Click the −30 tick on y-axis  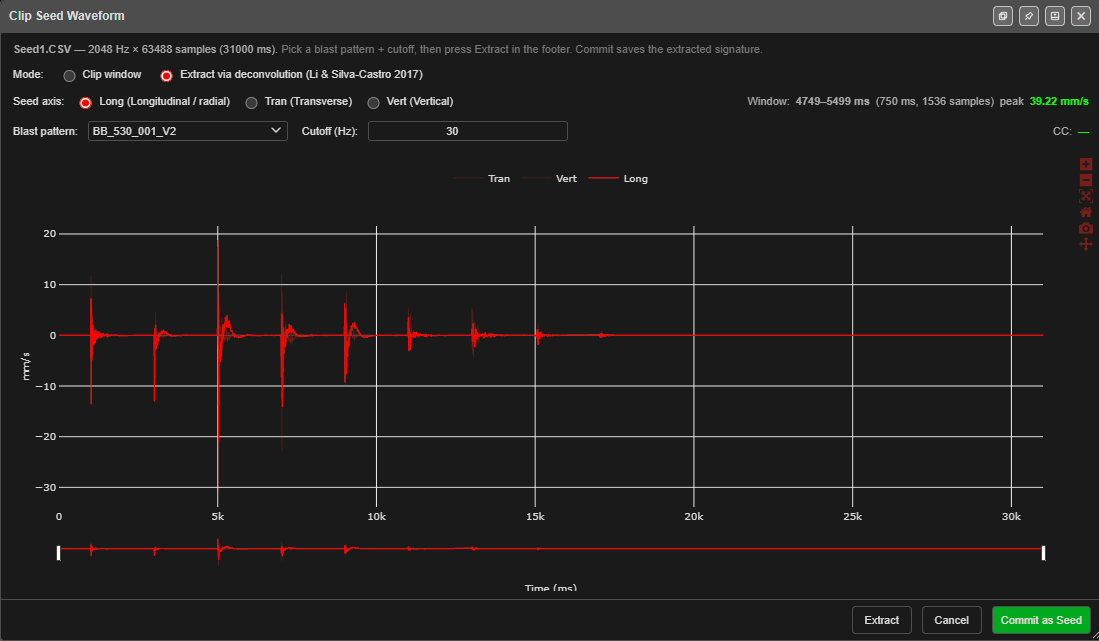tap(46, 488)
